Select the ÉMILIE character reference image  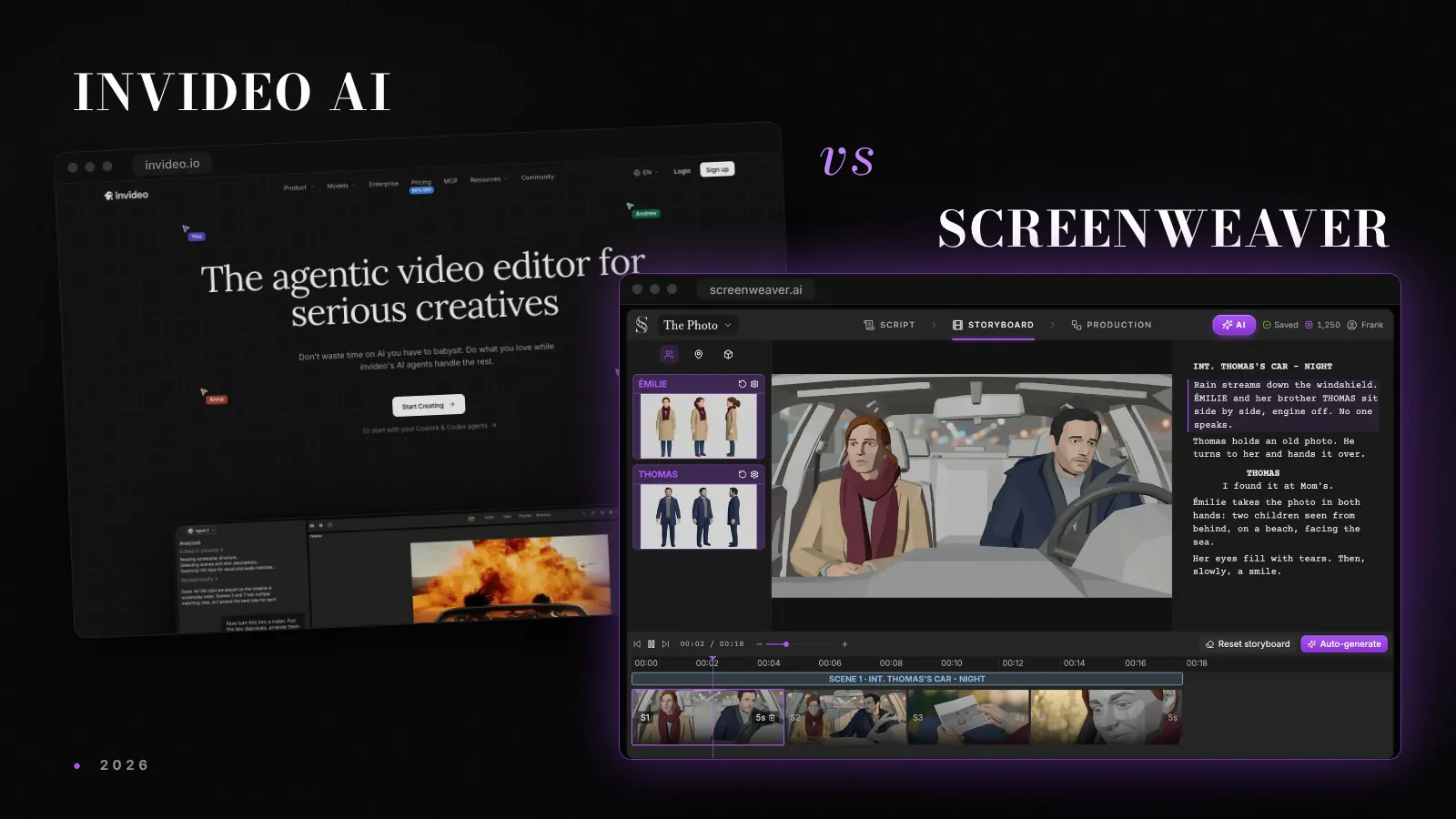(698, 426)
